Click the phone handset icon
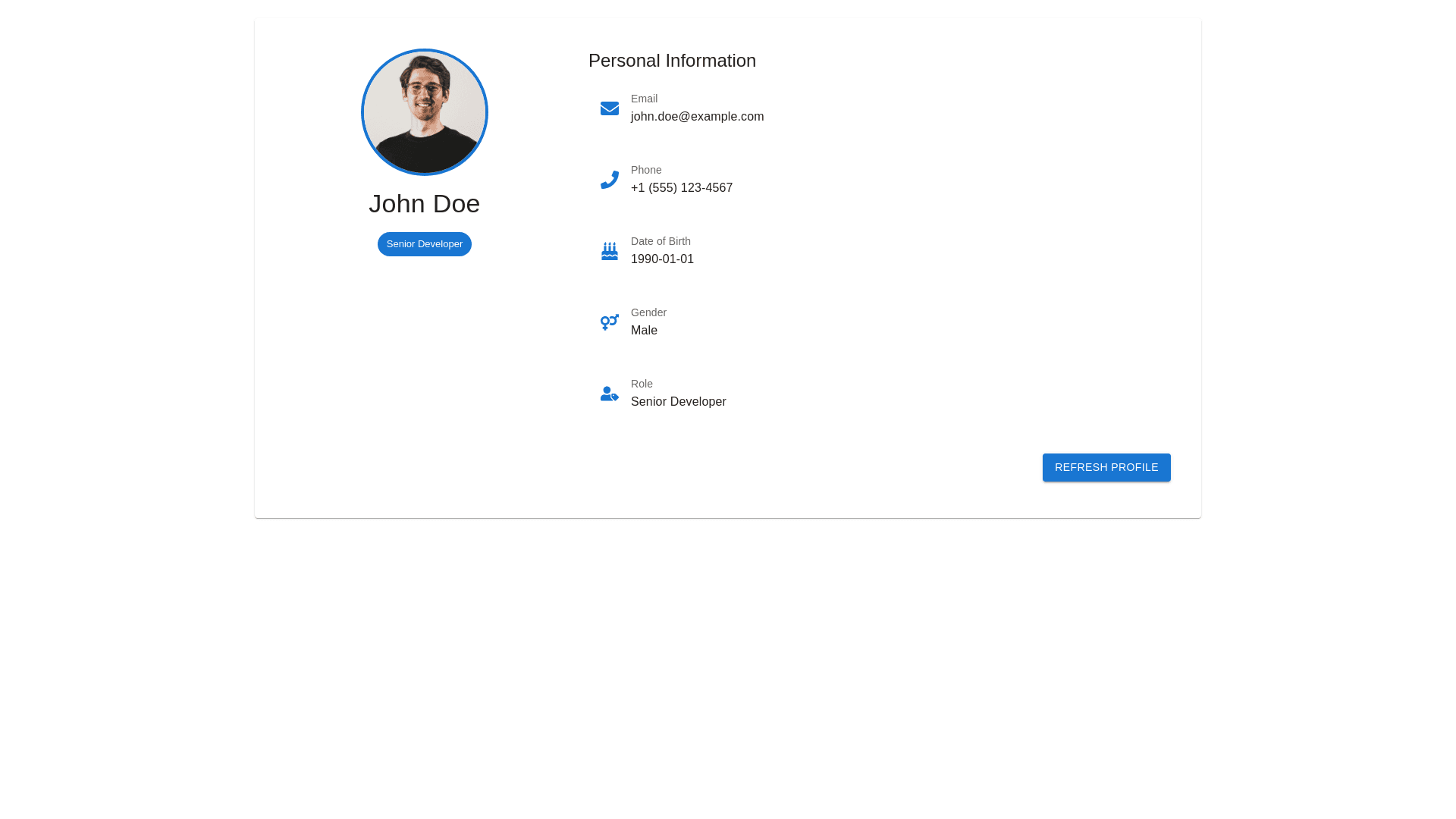The image size is (1456, 819). (610, 180)
